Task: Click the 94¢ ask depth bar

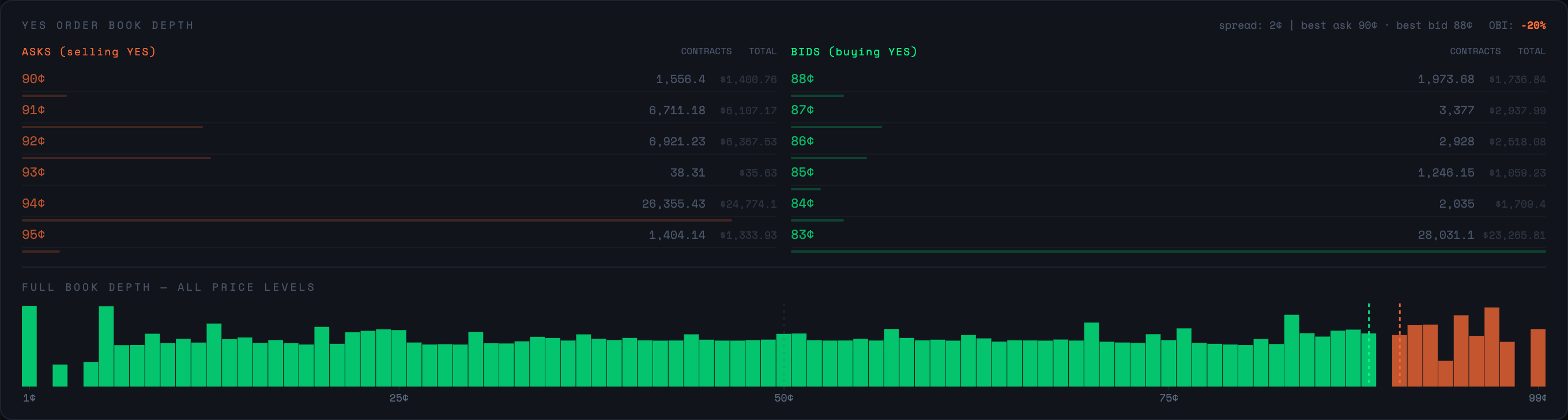Action: point(377,220)
